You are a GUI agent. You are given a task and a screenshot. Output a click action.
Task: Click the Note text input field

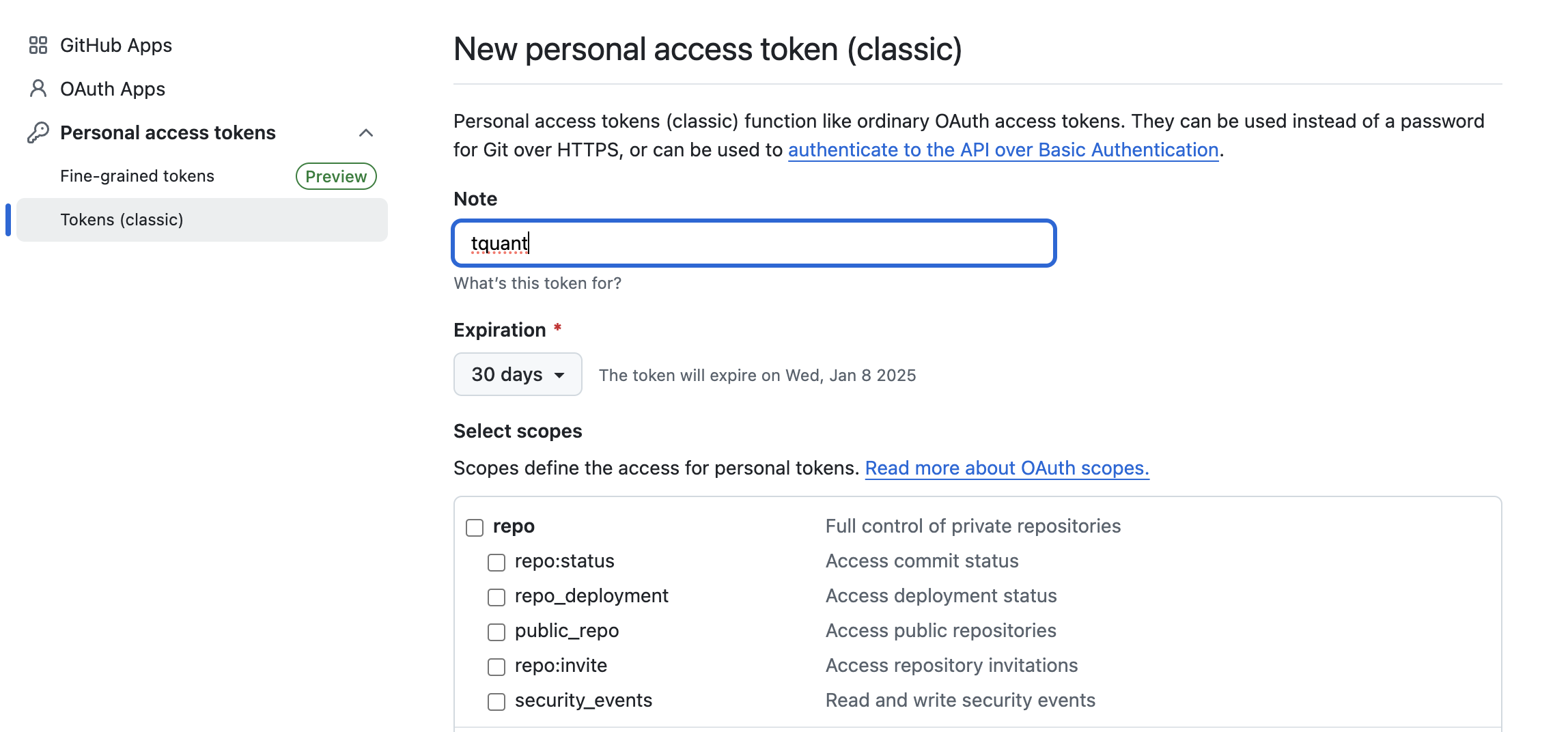(x=754, y=243)
